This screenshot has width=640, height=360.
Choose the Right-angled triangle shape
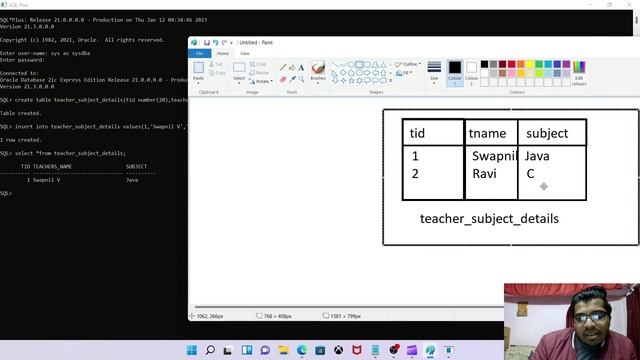[x=335, y=73]
